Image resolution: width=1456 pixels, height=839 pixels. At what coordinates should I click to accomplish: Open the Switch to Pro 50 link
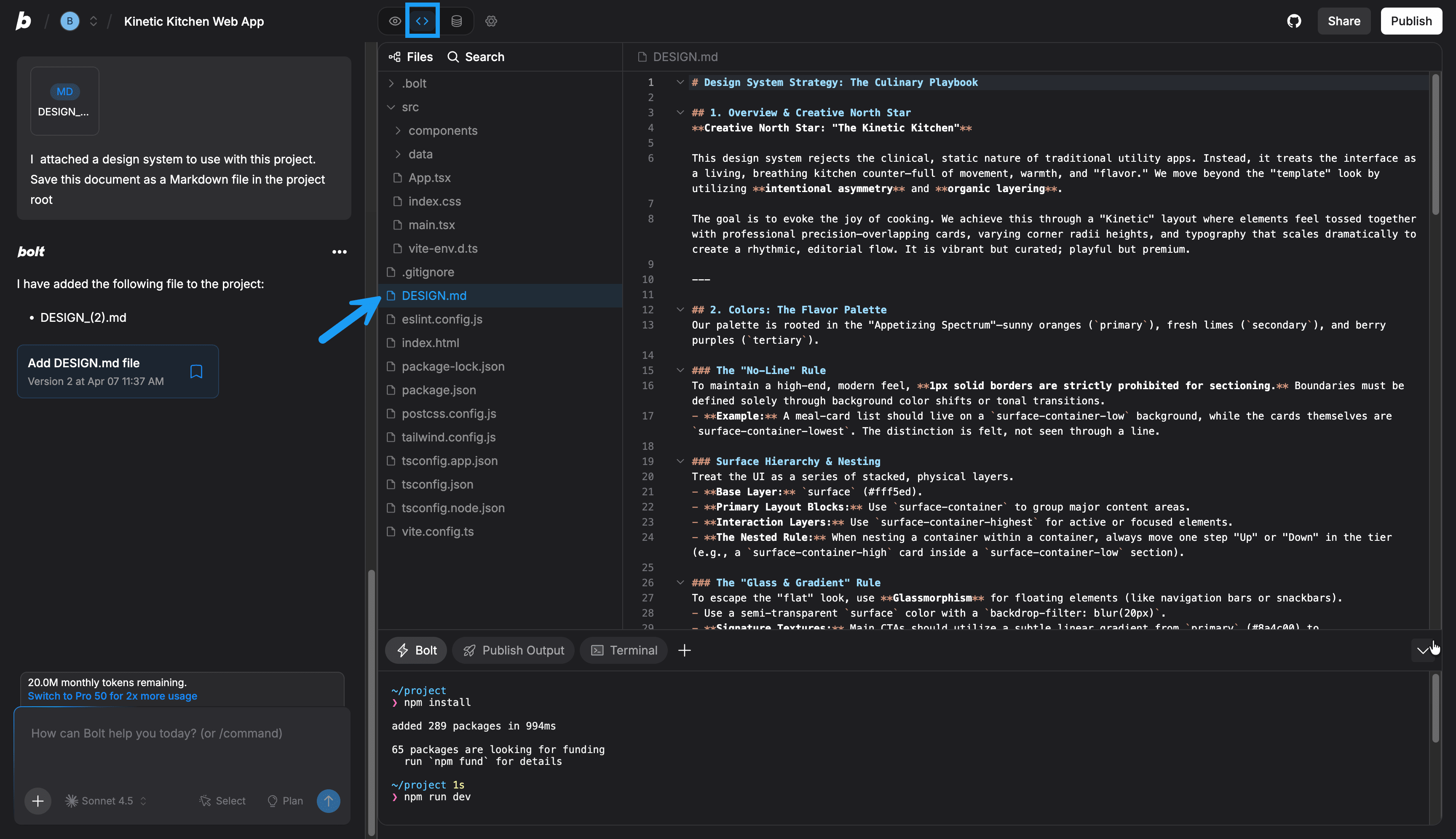pos(112,695)
